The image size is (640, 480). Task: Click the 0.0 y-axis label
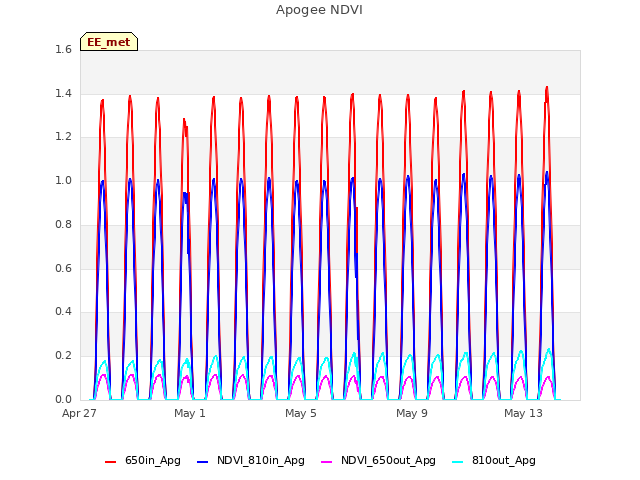pyautogui.click(x=63, y=399)
